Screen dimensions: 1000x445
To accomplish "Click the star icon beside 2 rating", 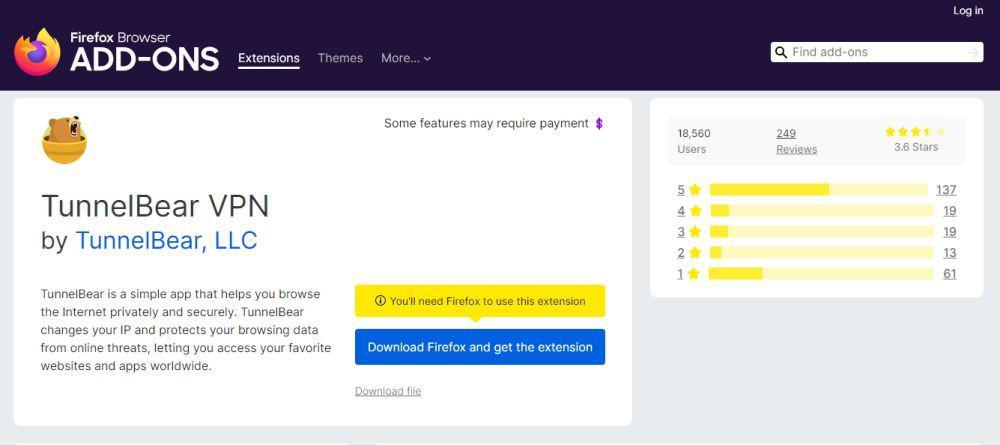I will click(x=695, y=253).
